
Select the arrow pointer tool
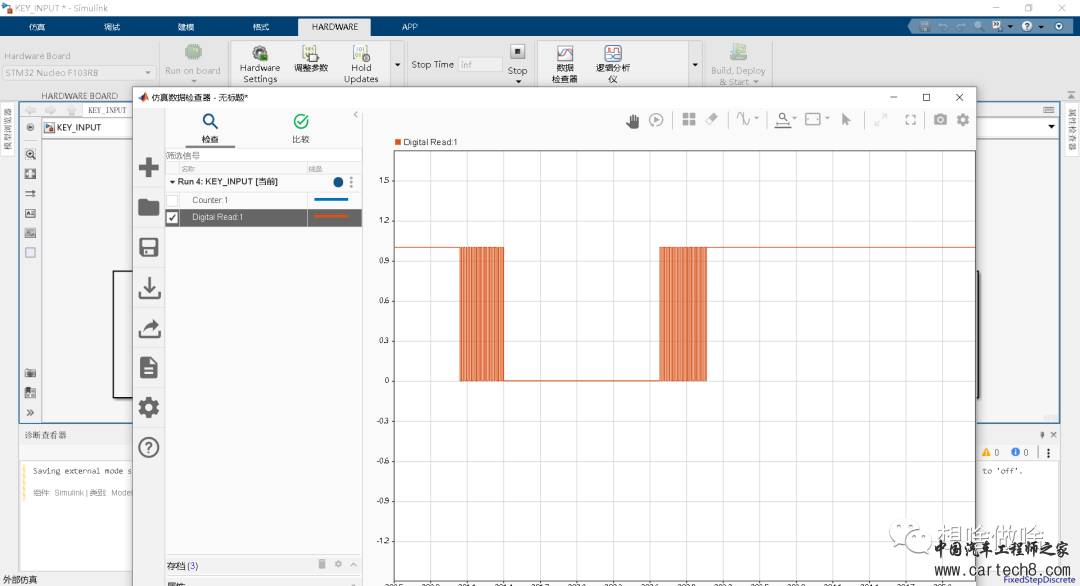point(847,120)
